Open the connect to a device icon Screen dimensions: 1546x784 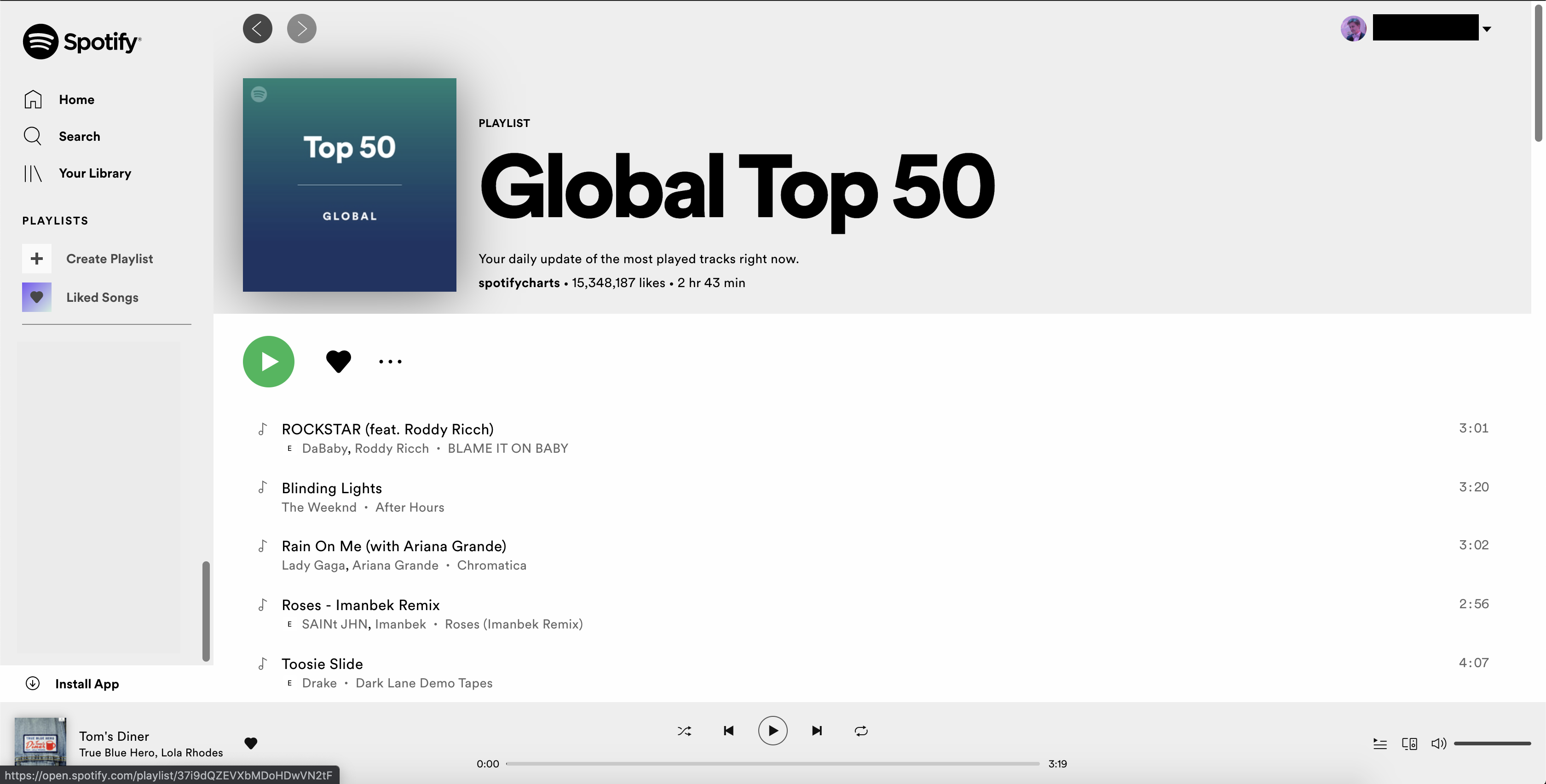1409,744
